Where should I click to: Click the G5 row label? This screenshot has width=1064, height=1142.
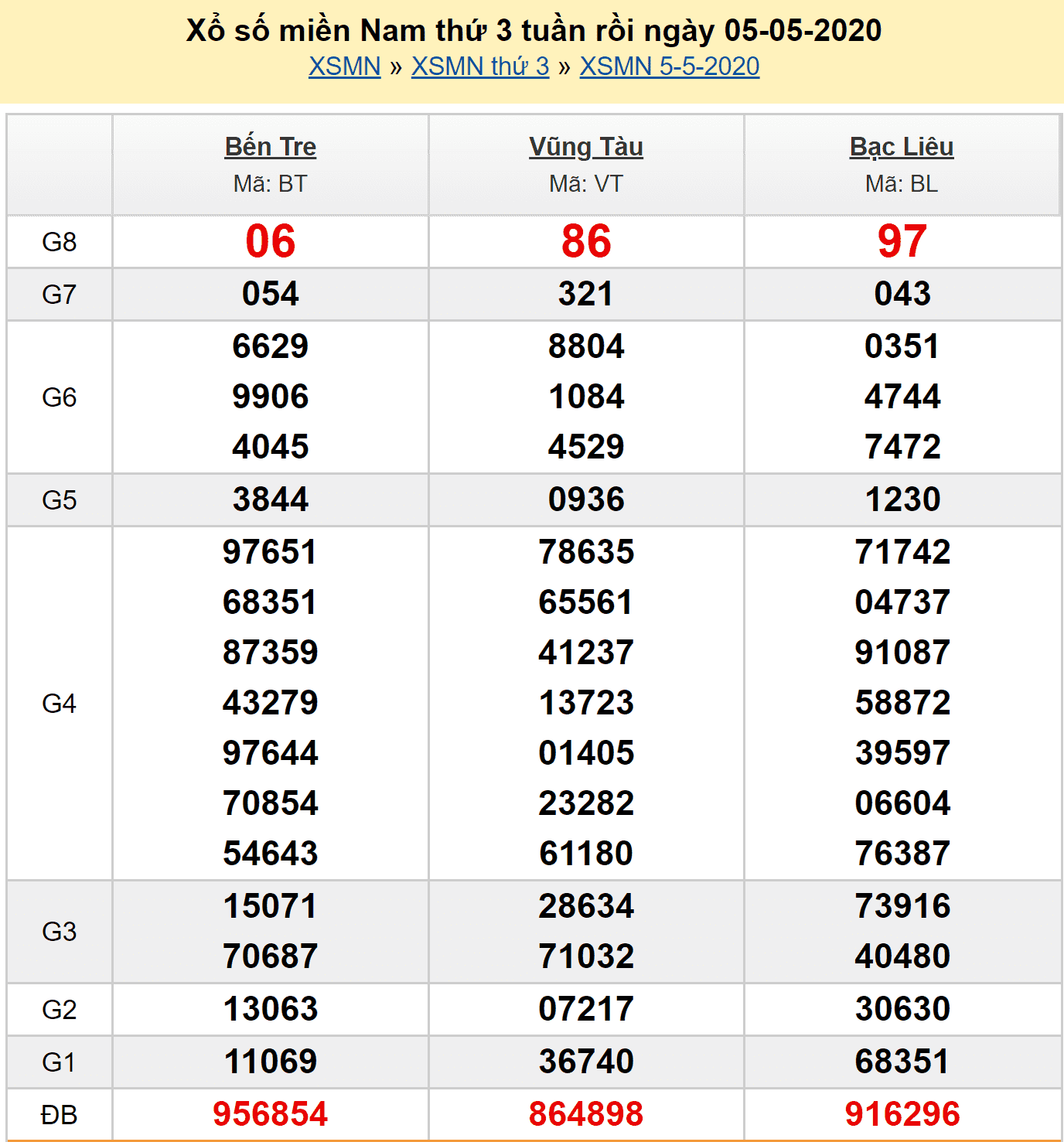pos(60,500)
